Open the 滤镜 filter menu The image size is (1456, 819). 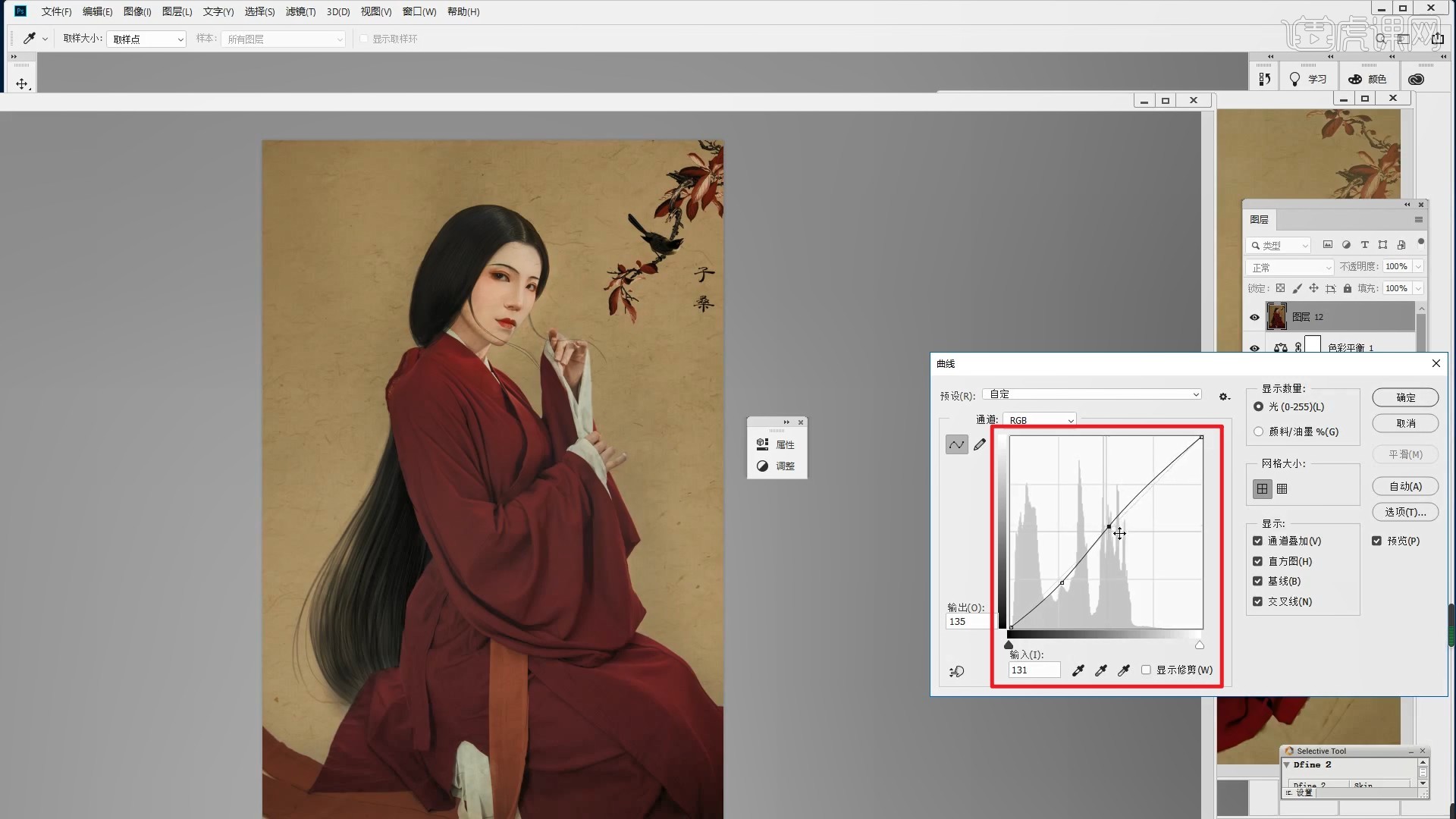pyautogui.click(x=300, y=11)
